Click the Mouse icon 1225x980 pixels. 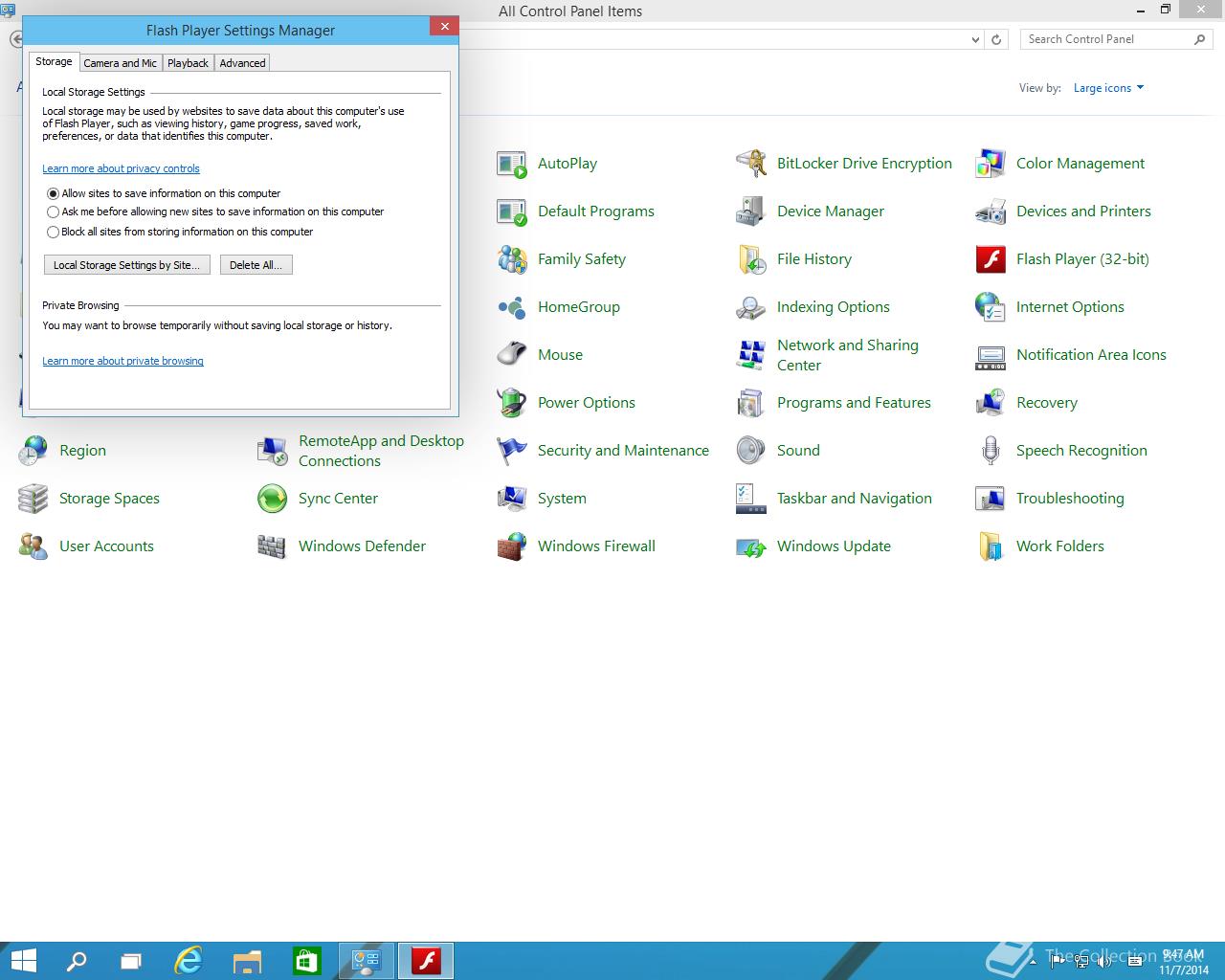(x=512, y=355)
